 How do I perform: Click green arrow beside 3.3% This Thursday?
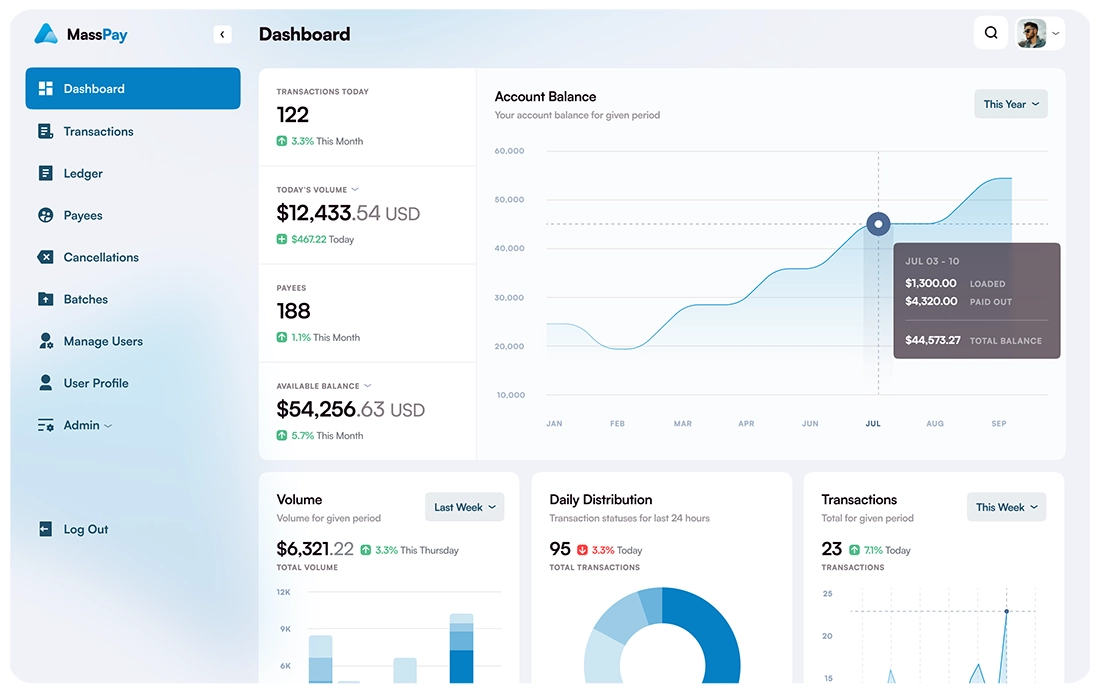[x=365, y=550]
